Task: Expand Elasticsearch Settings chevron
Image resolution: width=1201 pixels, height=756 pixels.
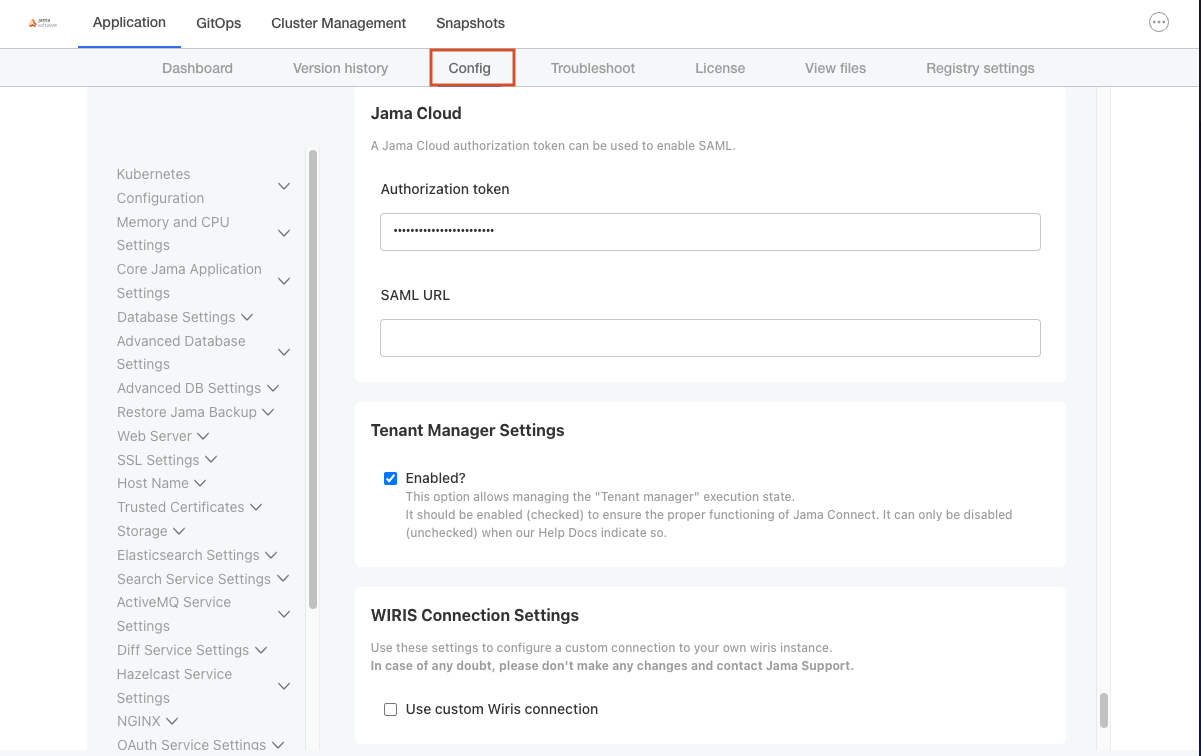Action: (x=271, y=555)
